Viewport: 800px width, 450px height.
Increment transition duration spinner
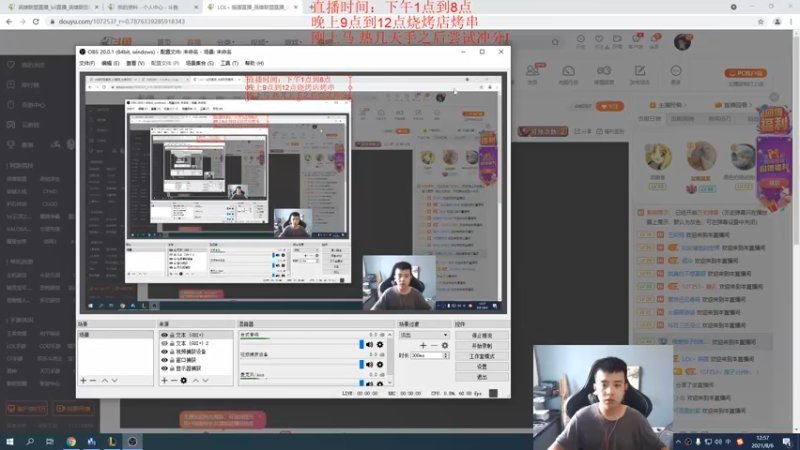[446, 354]
